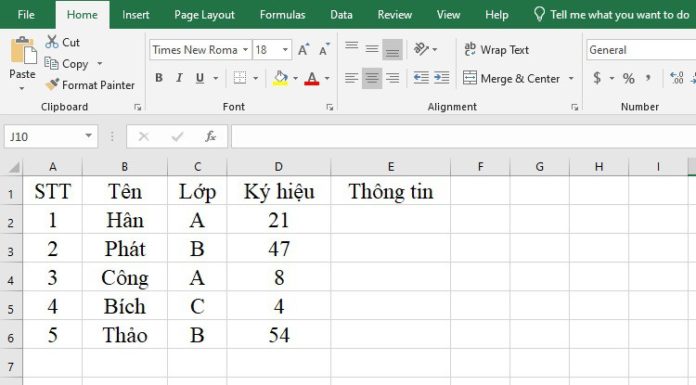Go to Data tab
Screen dimensions: 696x385
pos(341,15)
